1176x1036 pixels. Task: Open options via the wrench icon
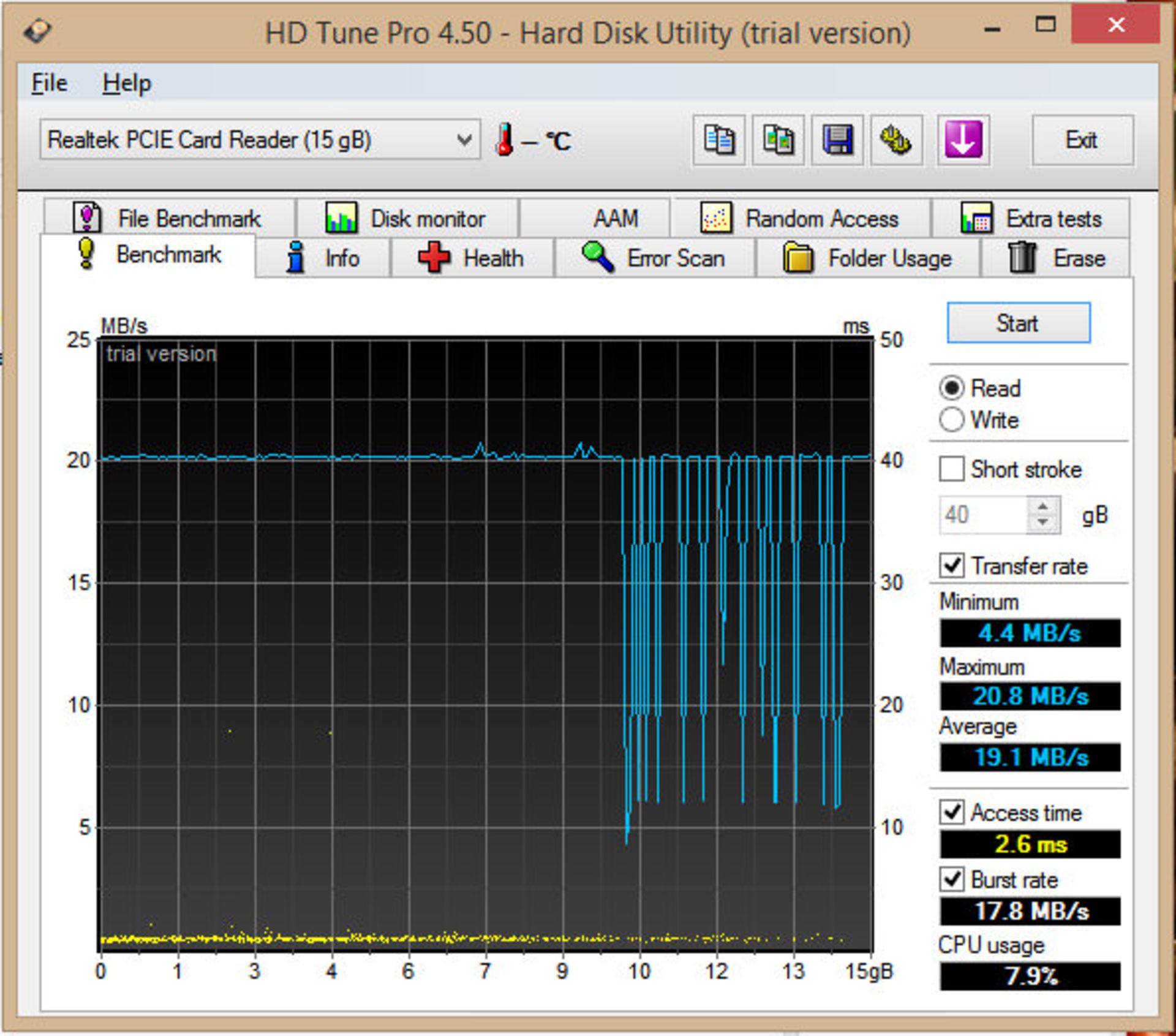tap(897, 140)
